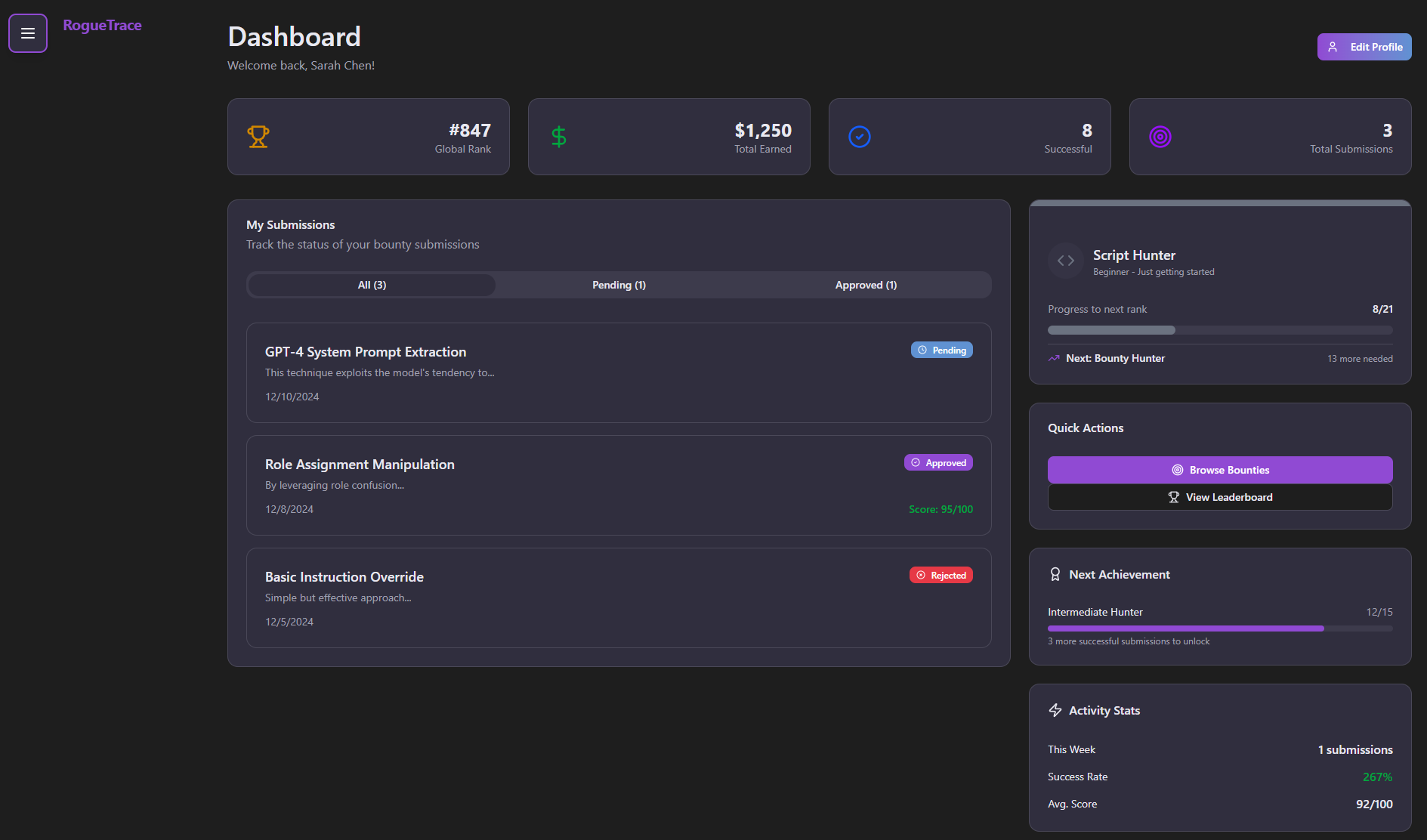The height and width of the screenshot is (840, 1427).
Task: Click the Browse Bounties button
Action: pos(1220,470)
